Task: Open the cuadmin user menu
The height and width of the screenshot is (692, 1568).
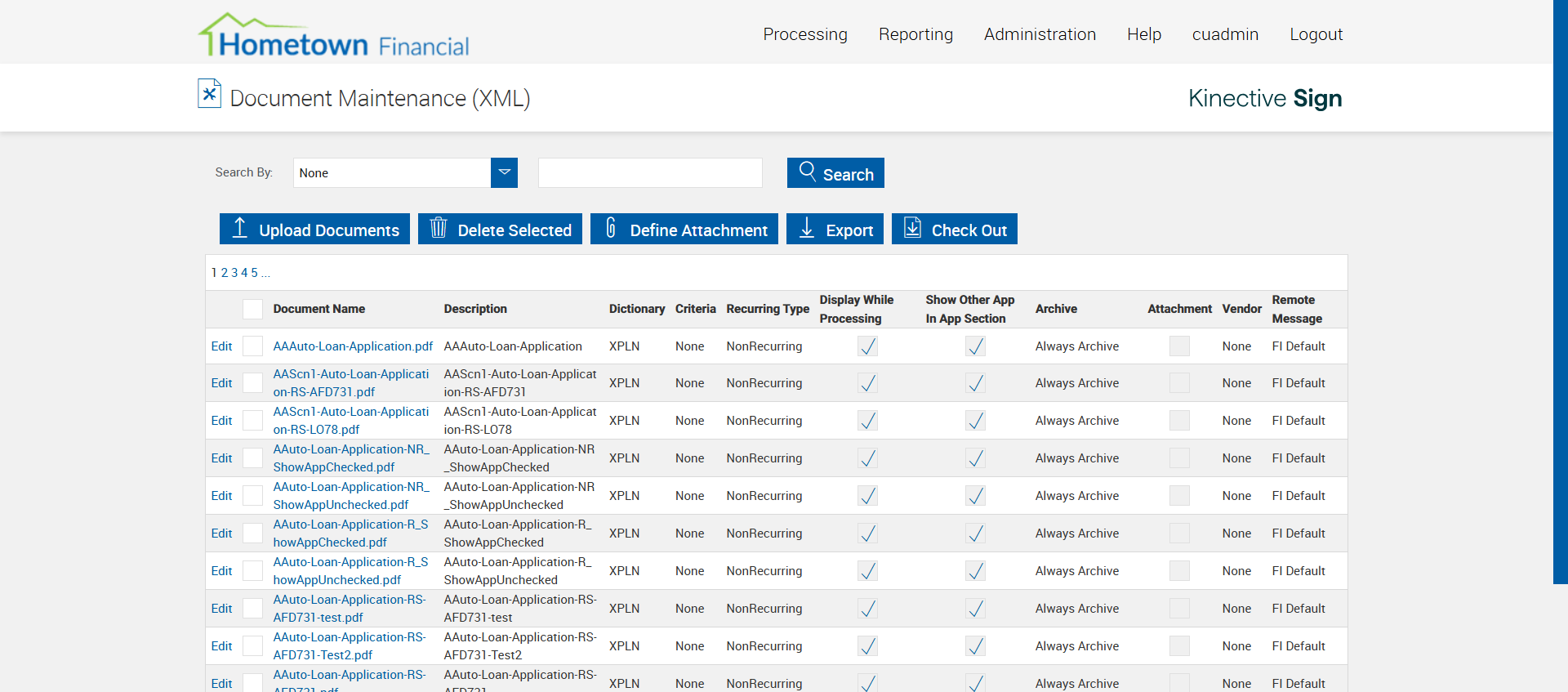Action: click(1224, 34)
